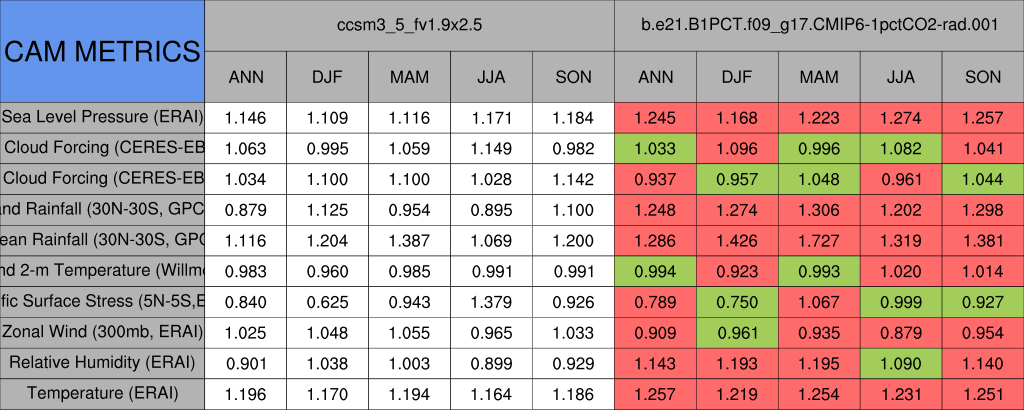The height and width of the screenshot is (410, 1024).
Task: Select the cell reading 1.379
Action: pos(491,301)
